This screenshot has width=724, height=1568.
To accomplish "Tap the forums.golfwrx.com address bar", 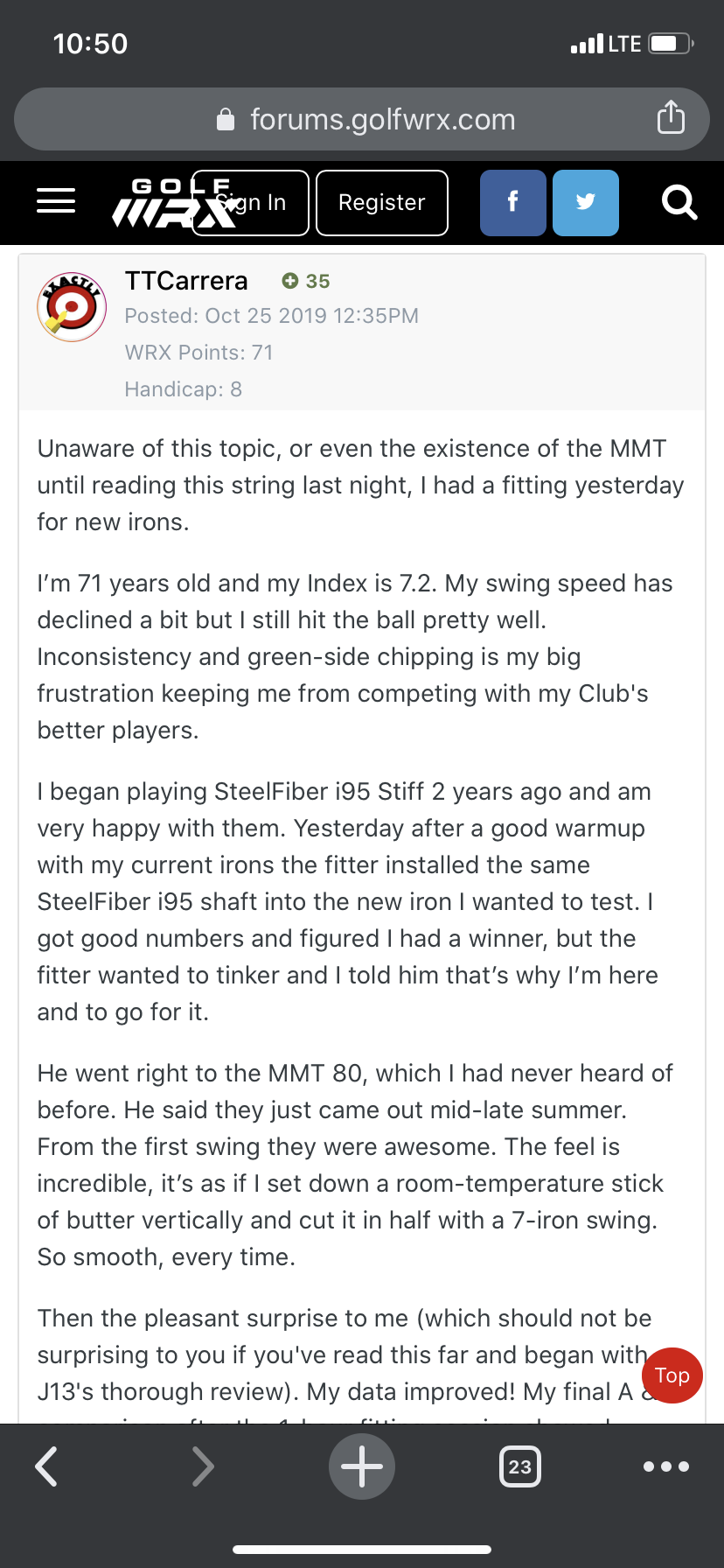I will pos(382,119).
